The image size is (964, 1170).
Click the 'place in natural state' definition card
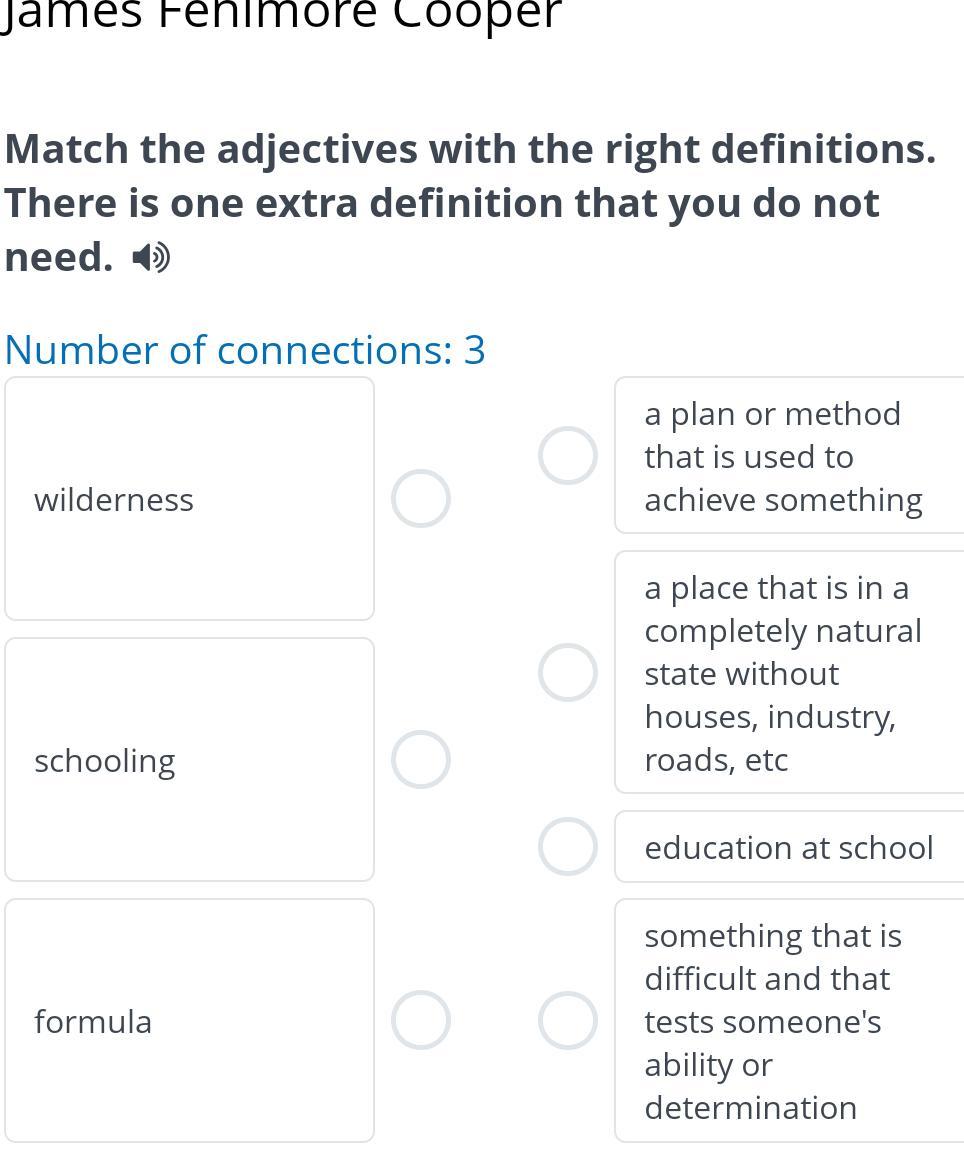point(788,672)
